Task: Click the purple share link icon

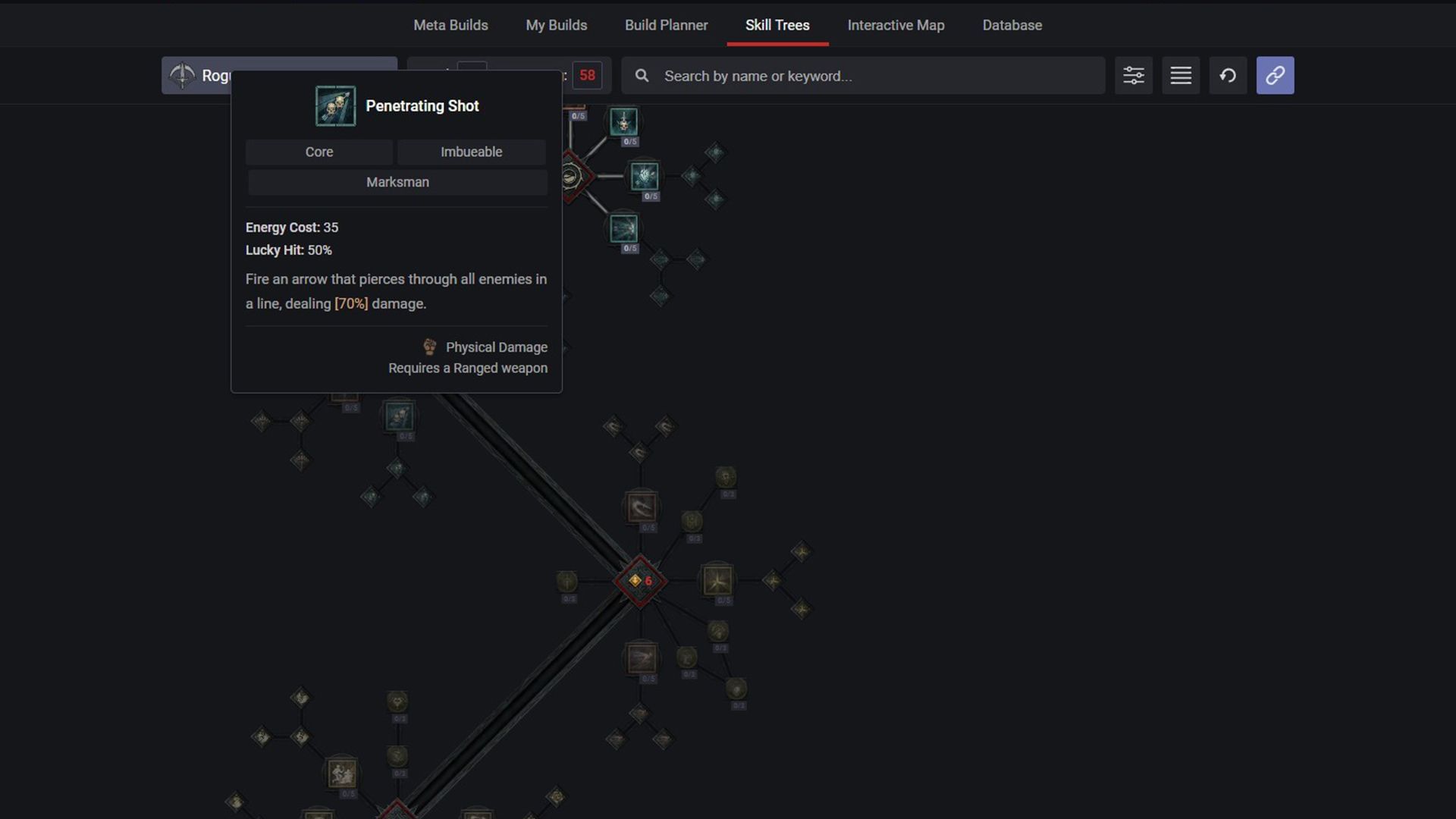Action: pos(1275,75)
